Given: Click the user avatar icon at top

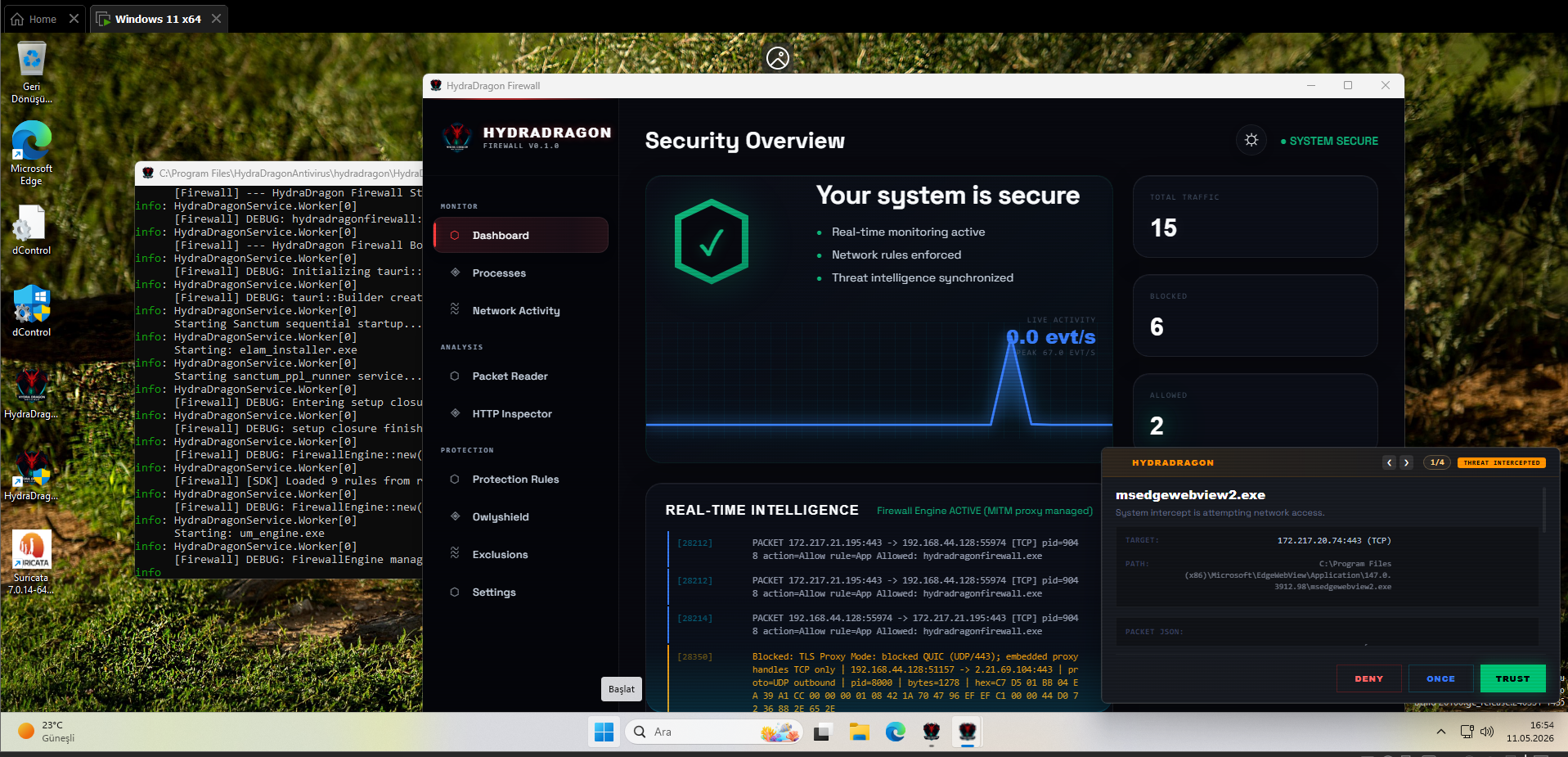Looking at the screenshot, I should [x=778, y=58].
